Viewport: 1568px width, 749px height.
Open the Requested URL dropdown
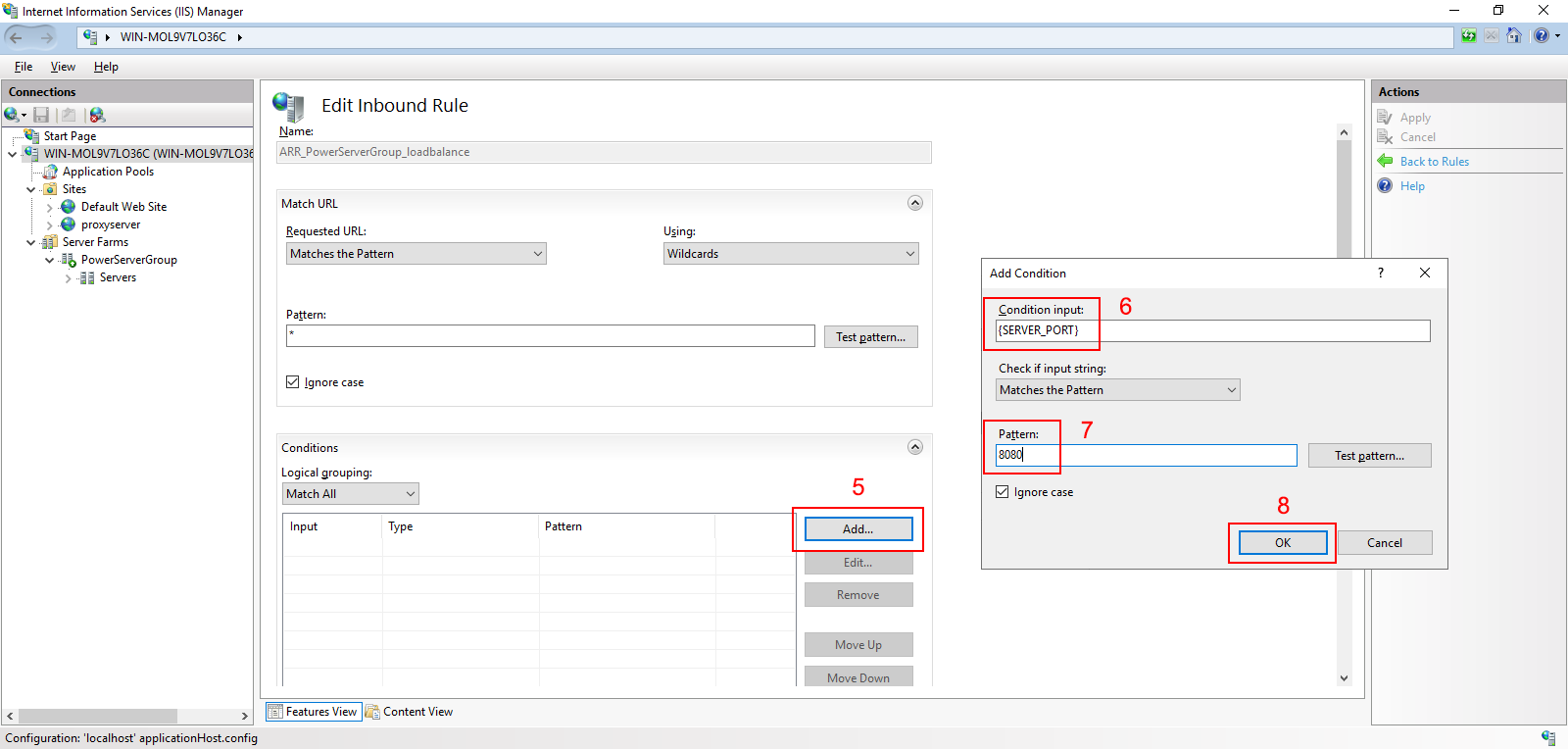point(416,254)
